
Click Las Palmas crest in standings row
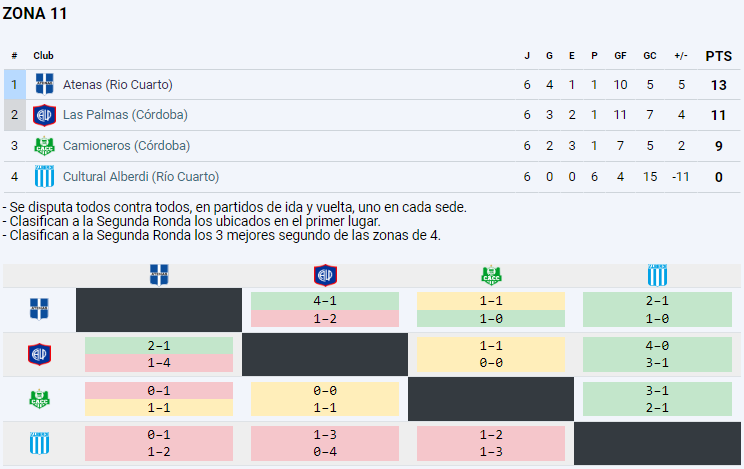point(45,115)
